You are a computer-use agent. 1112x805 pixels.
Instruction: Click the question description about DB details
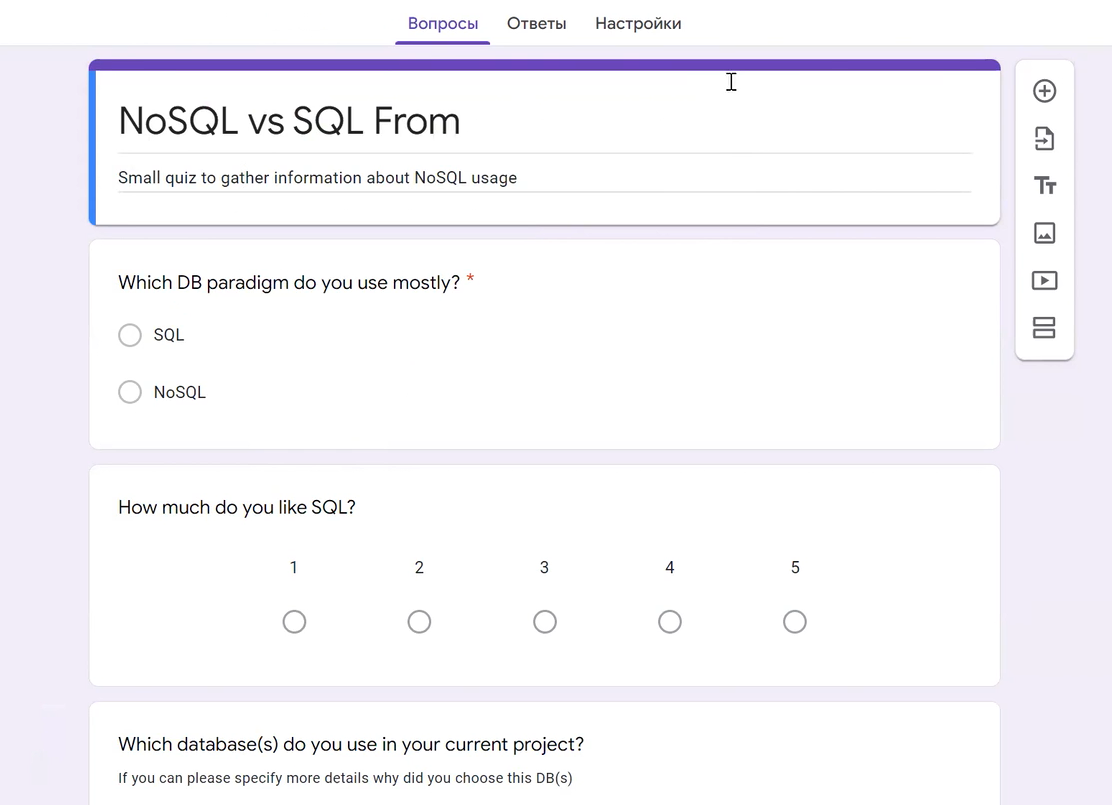pos(344,777)
